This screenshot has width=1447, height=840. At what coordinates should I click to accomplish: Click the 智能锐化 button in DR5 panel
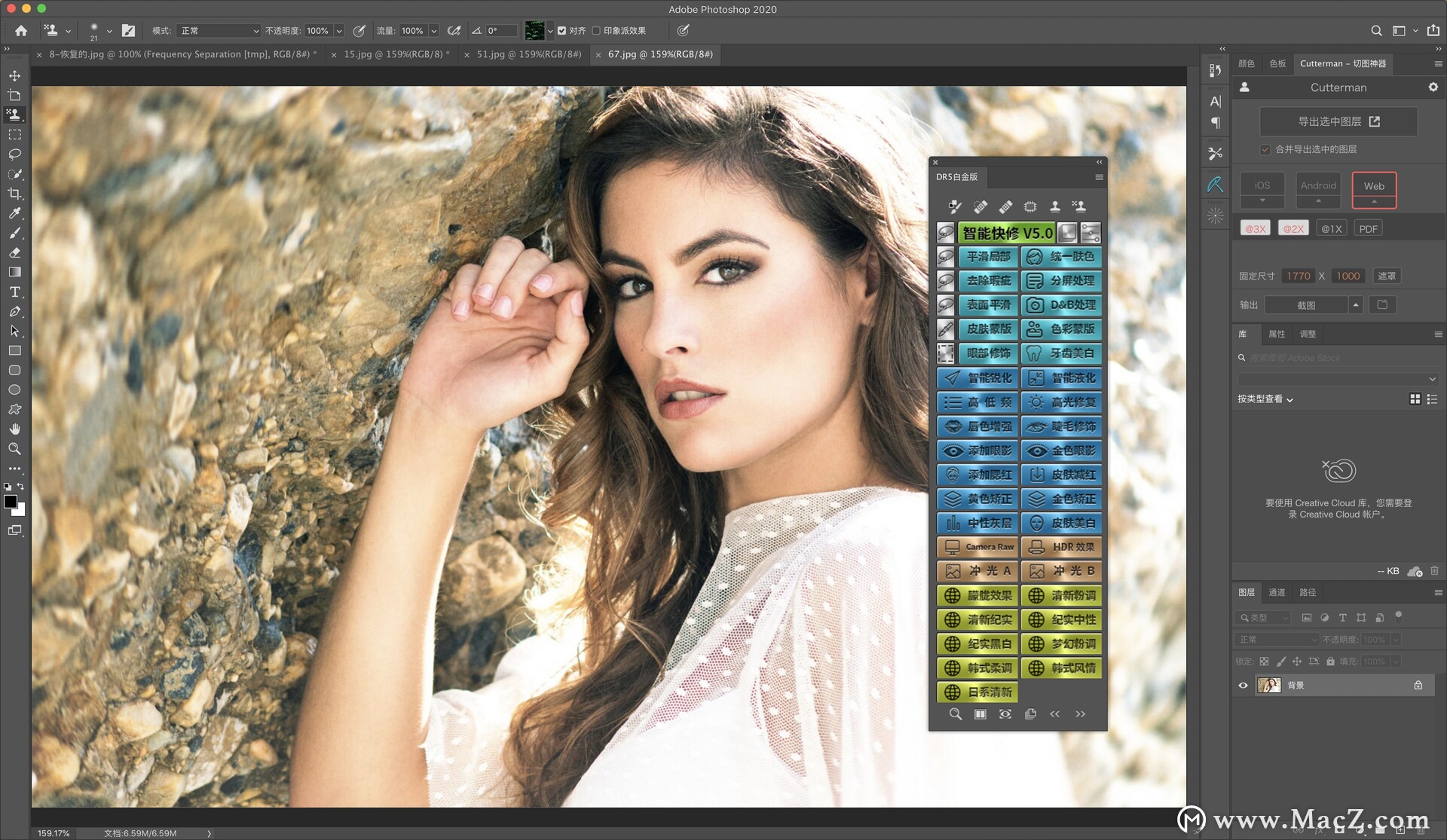pos(977,378)
